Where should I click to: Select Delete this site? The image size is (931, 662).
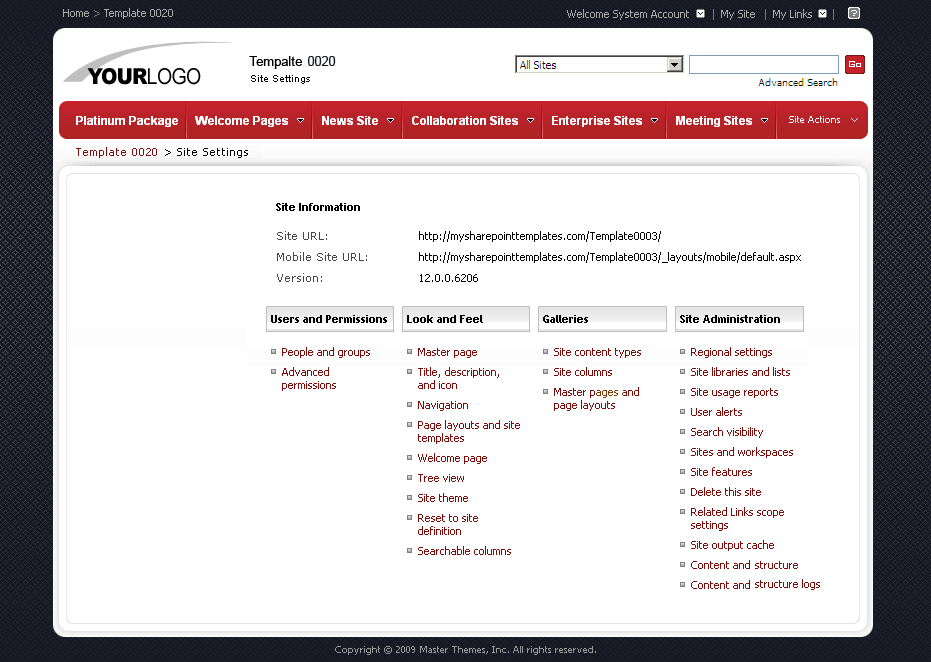[x=725, y=491]
